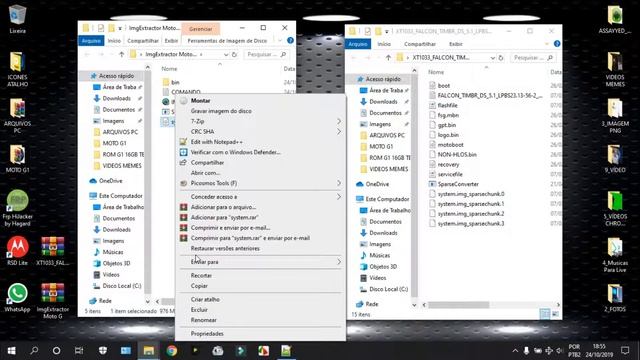Viewport: 640px width, 360px height.
Task: Choose Excluir in context menu
Action: pyautogui.click(x=260, y=309)
